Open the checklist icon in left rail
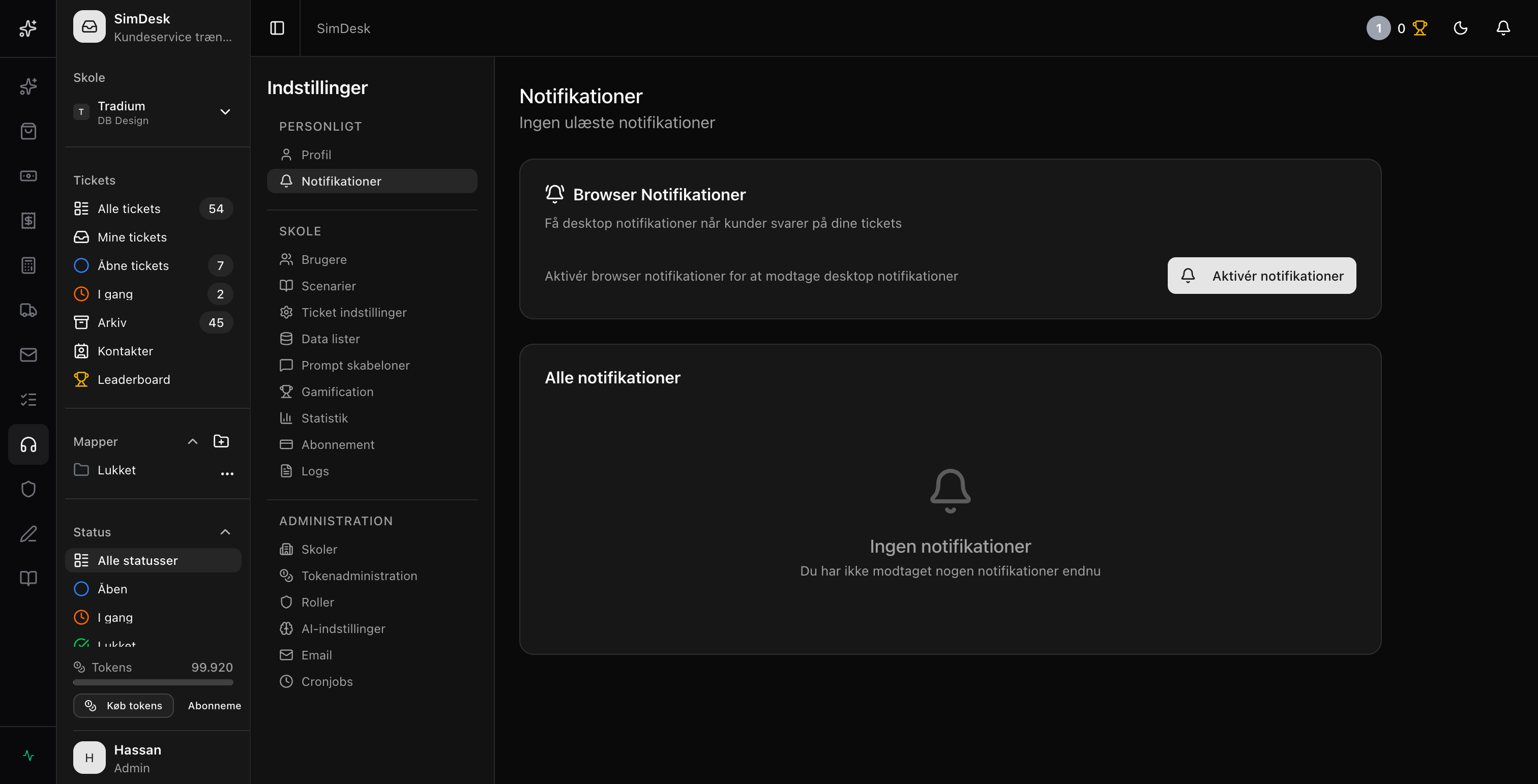 [x=28, y=400]
